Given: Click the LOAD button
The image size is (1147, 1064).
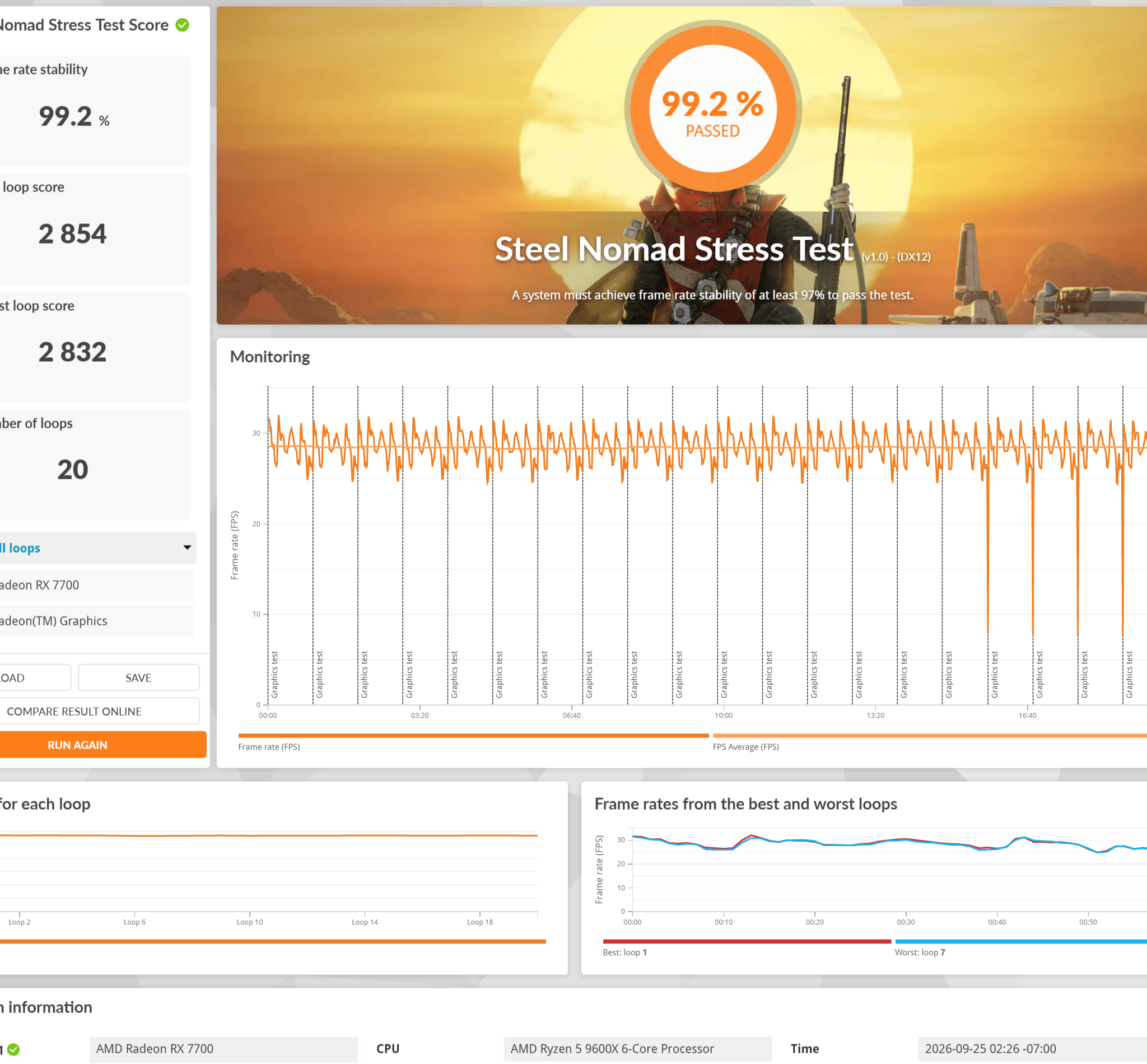Looking at the screenshot, I should [35, 677].
